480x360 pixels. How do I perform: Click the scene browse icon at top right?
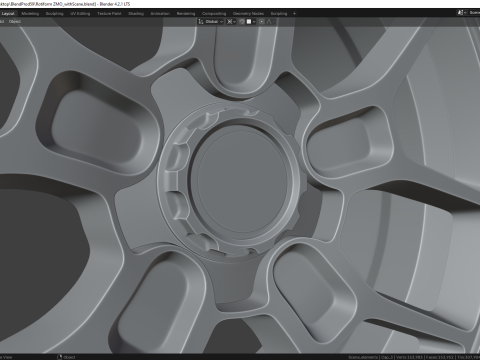pos(461,13)
